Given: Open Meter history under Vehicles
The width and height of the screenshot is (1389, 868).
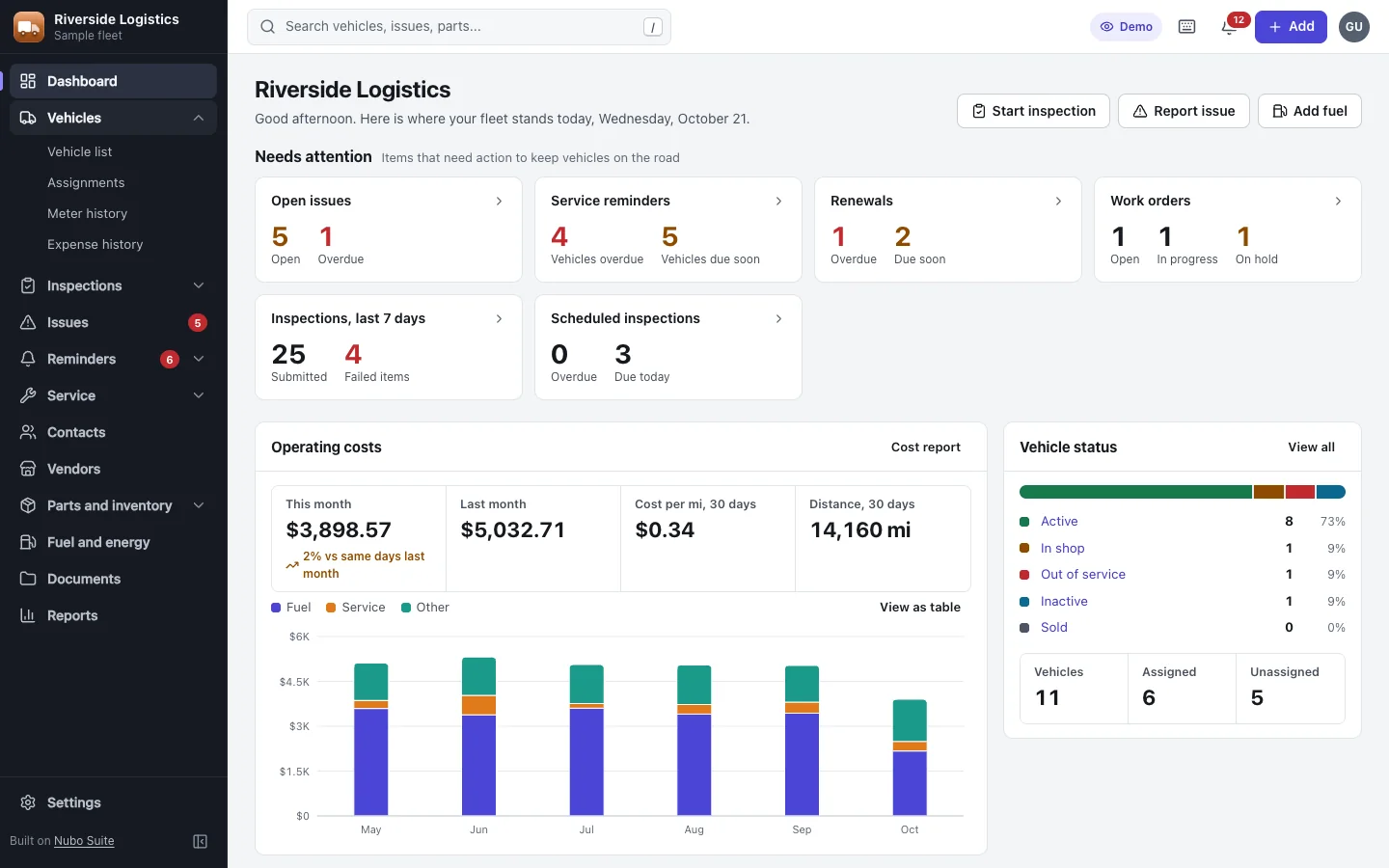Looking at the screenshot, I should 87,213.
